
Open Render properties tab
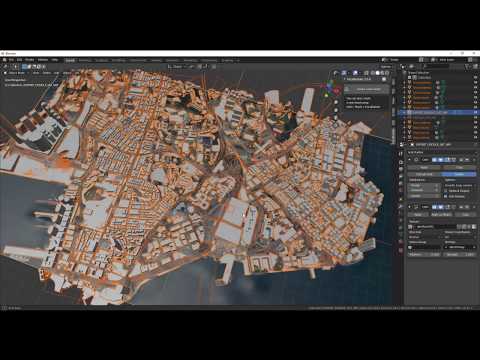point(401,162)
